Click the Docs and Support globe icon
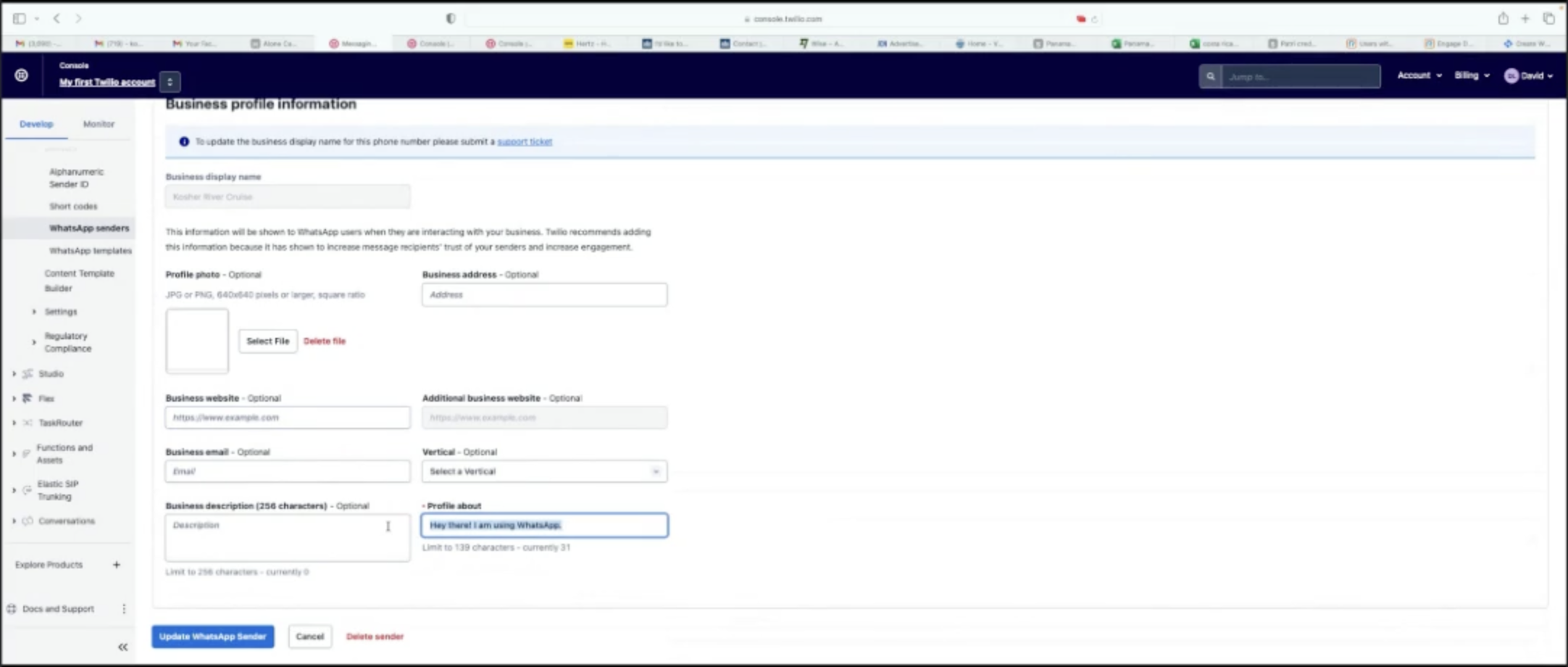The width and height of the screenshot is (1568, 667). coord(11,608)
